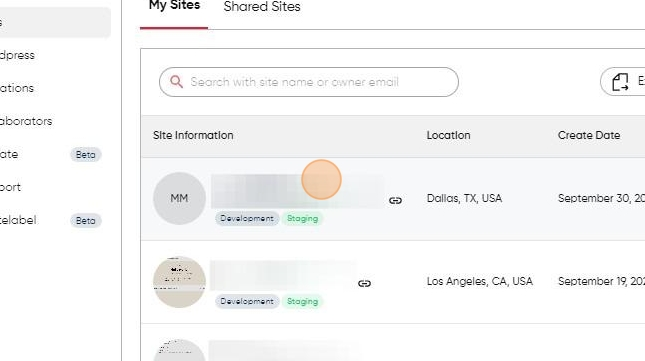The width and height of the screenshot is (645, 361).
Task: Sort by the Location column header
Action: [x=448, y=135]
